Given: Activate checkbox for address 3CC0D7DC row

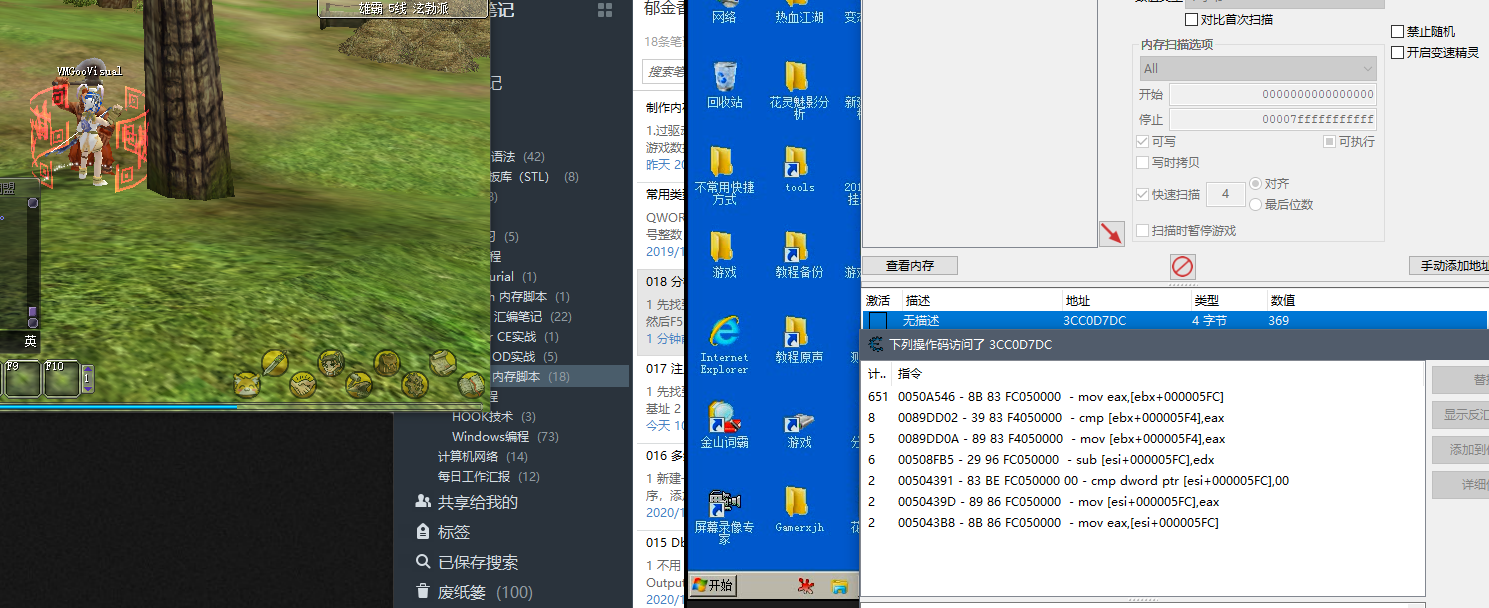Looking at the screenshot, I should [x=877, y=321].
